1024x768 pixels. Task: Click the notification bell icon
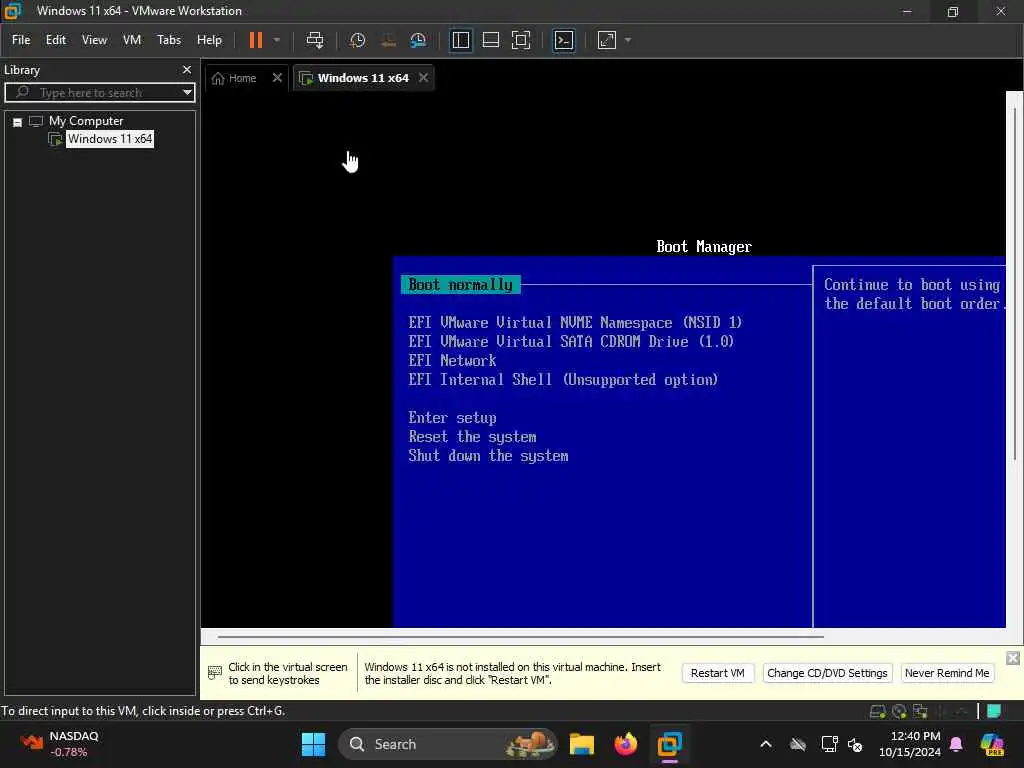(x=956, y=744)
